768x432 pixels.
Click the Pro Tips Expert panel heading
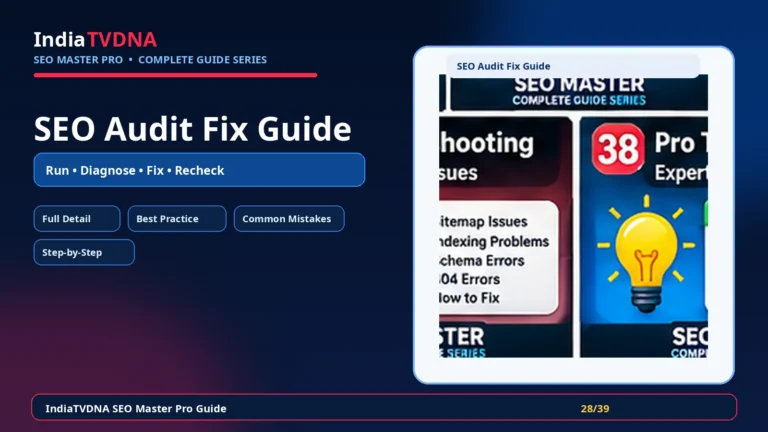tap(681, 157)
